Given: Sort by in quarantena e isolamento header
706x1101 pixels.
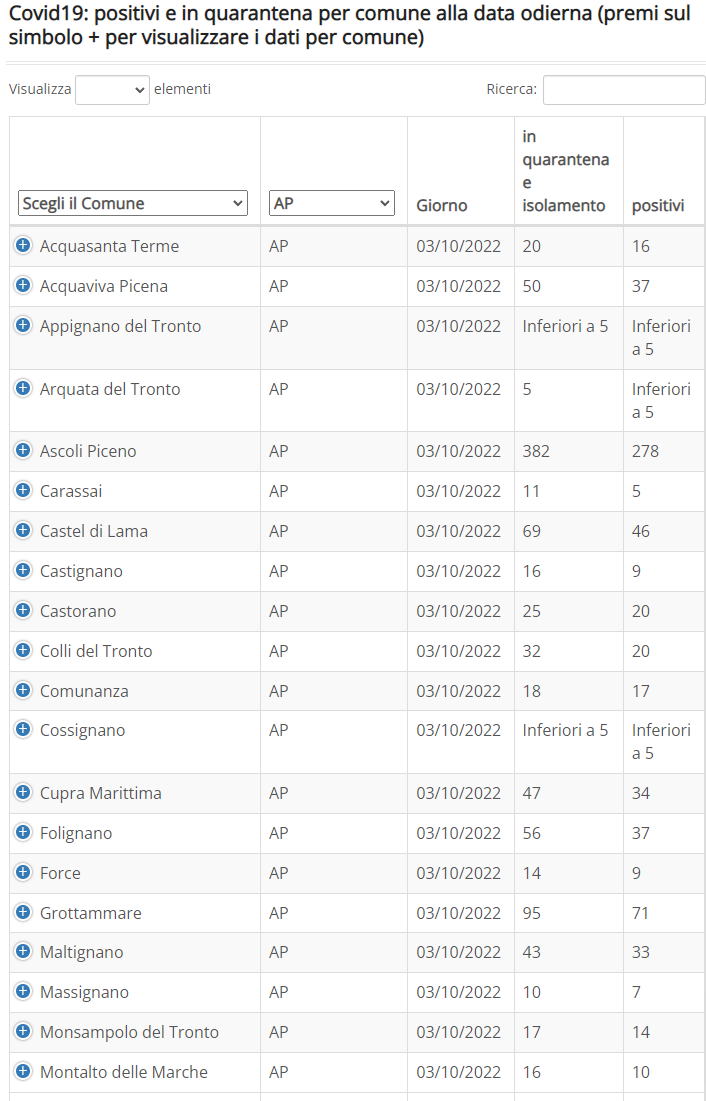Looking at the screenshot, I should point(566,171).
